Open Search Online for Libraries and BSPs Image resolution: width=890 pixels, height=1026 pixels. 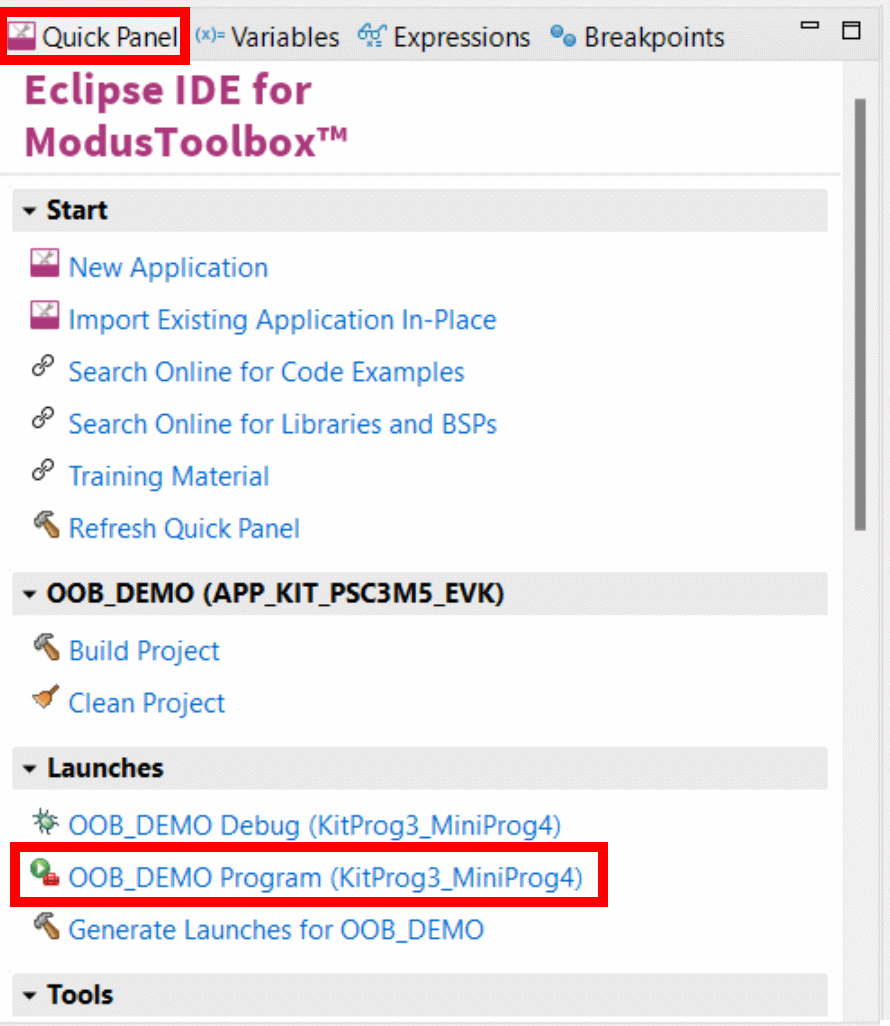[x=283, y=424]
